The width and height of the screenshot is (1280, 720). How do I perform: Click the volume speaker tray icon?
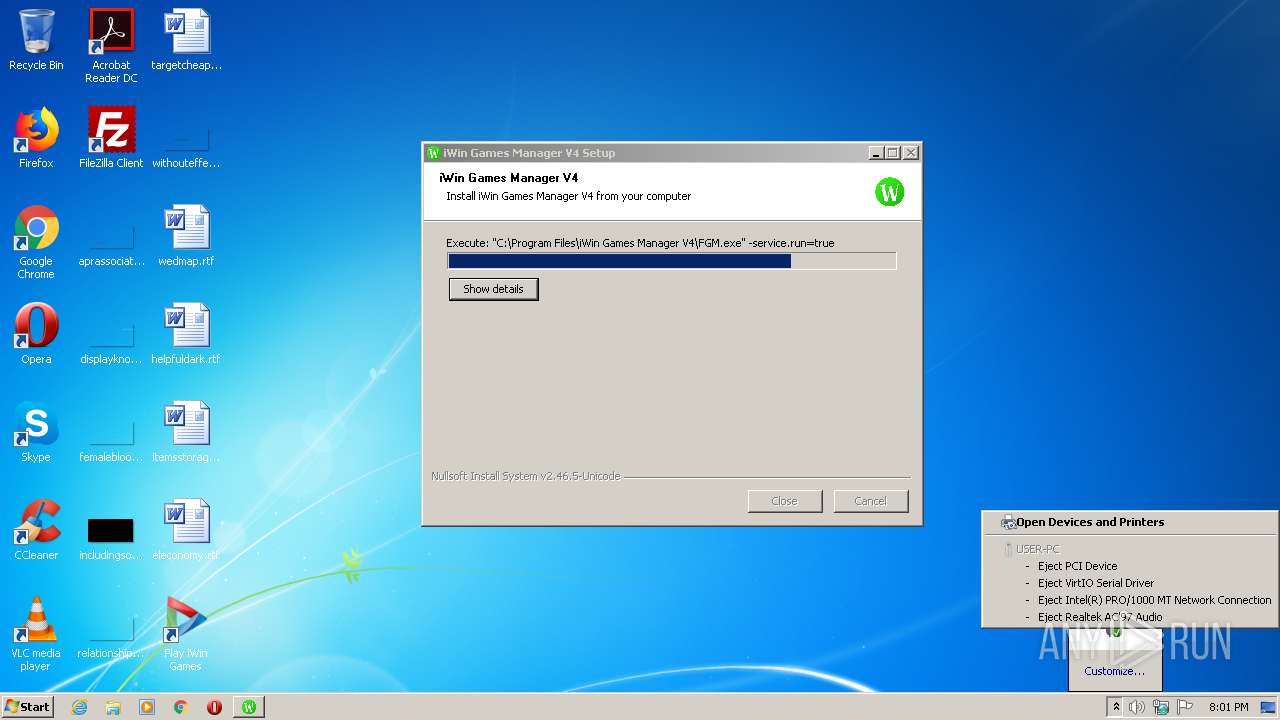[1137, 707]
